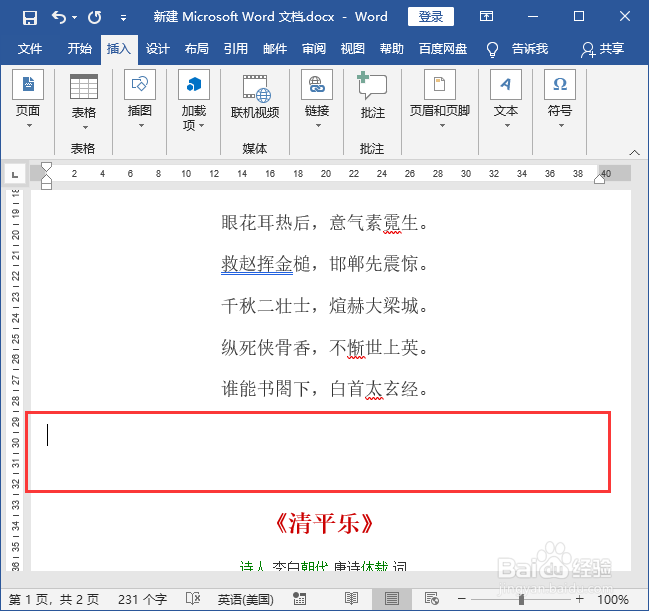Image resolution: width=649 pixels, height=611 pixels.
Task: Click the 表格 table icon
Action: point(84,87)
